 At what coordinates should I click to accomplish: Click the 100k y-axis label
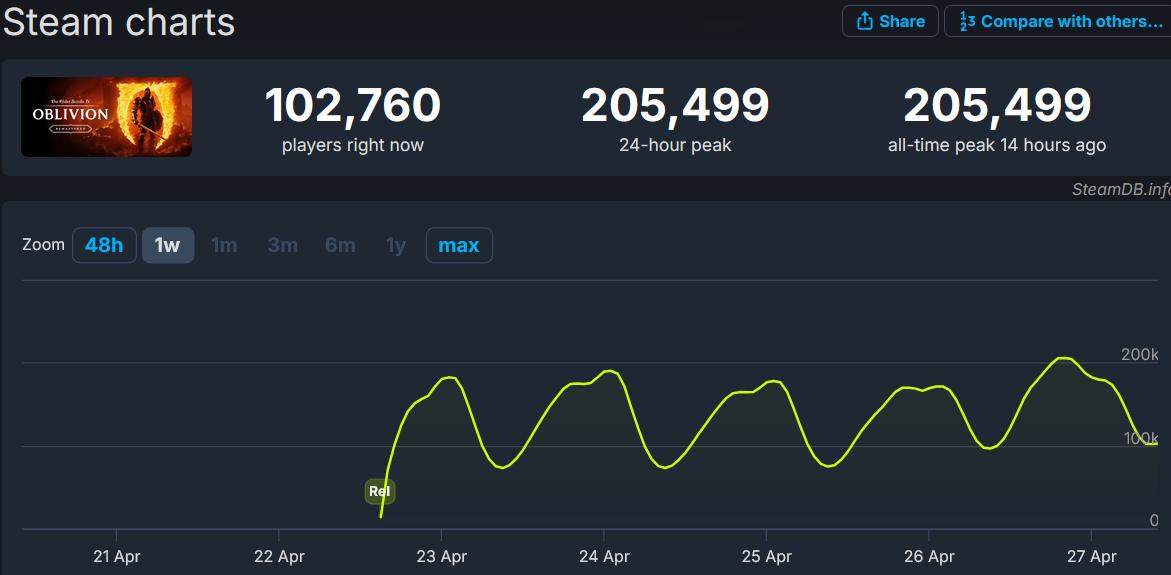point(1143,437)
